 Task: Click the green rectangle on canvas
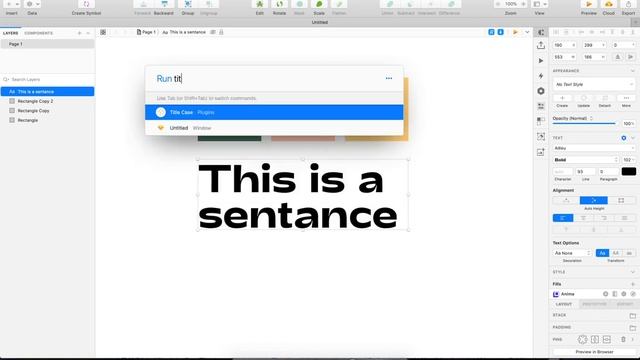coord(229,139)
